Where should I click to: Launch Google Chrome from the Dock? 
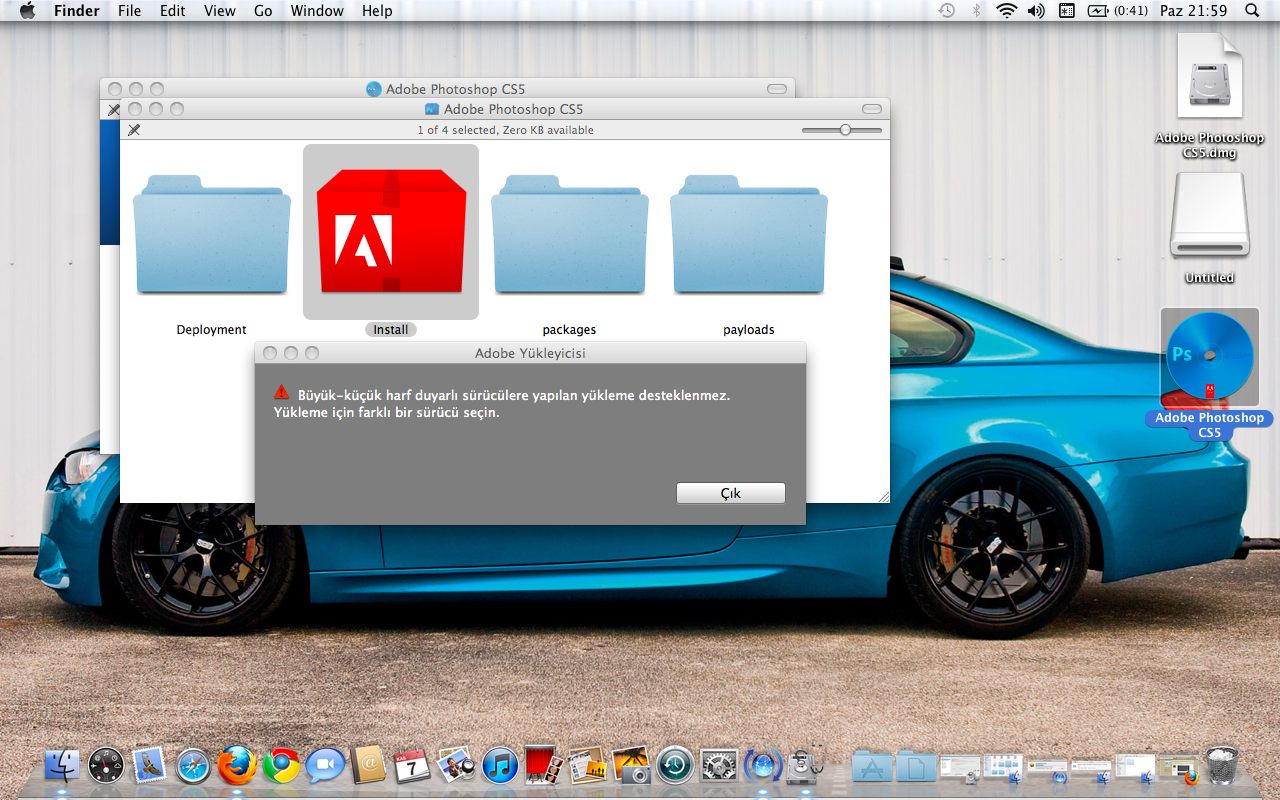[x=281, y=766]
